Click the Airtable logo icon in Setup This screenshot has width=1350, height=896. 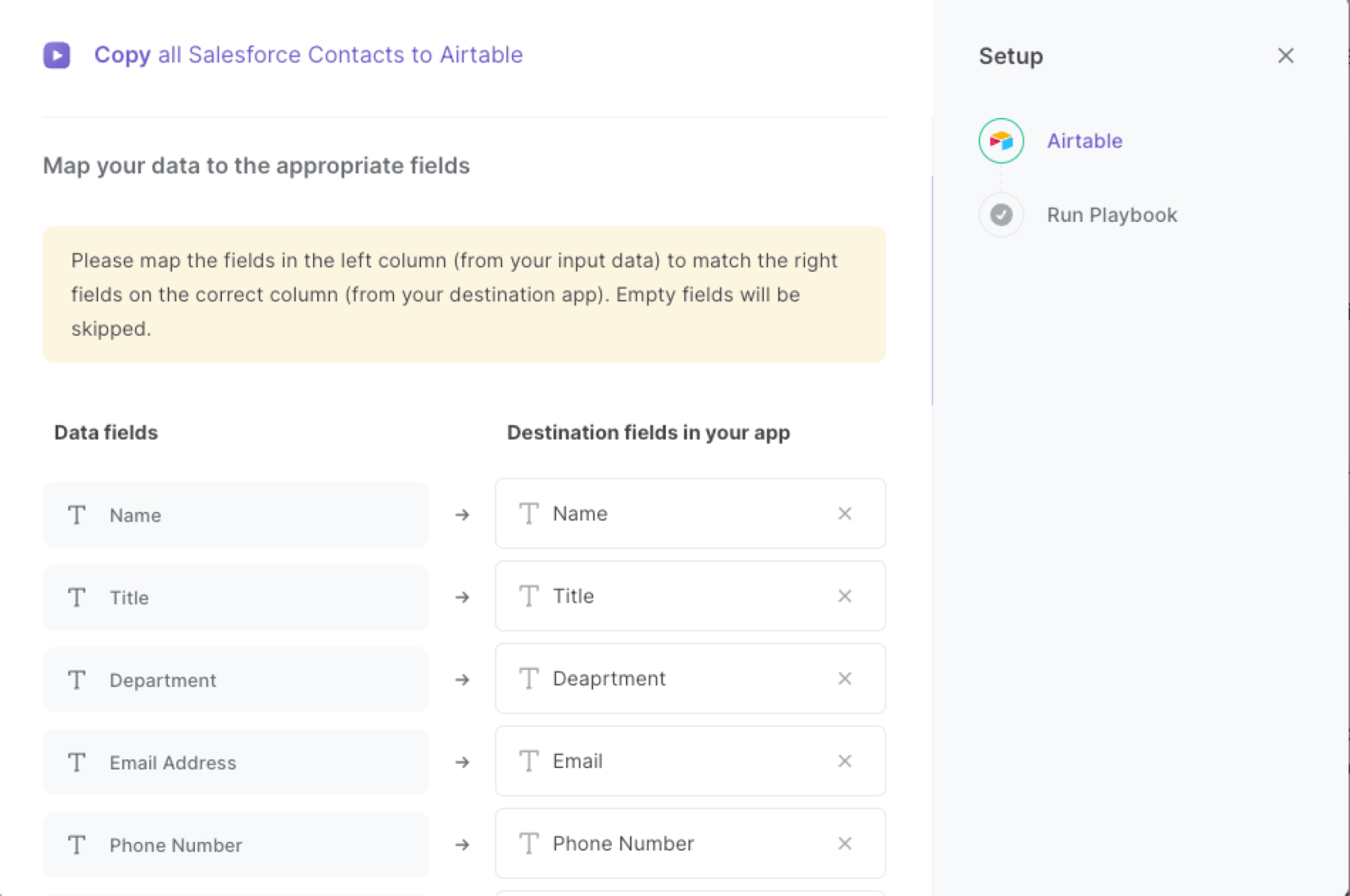coord(1001,141)
